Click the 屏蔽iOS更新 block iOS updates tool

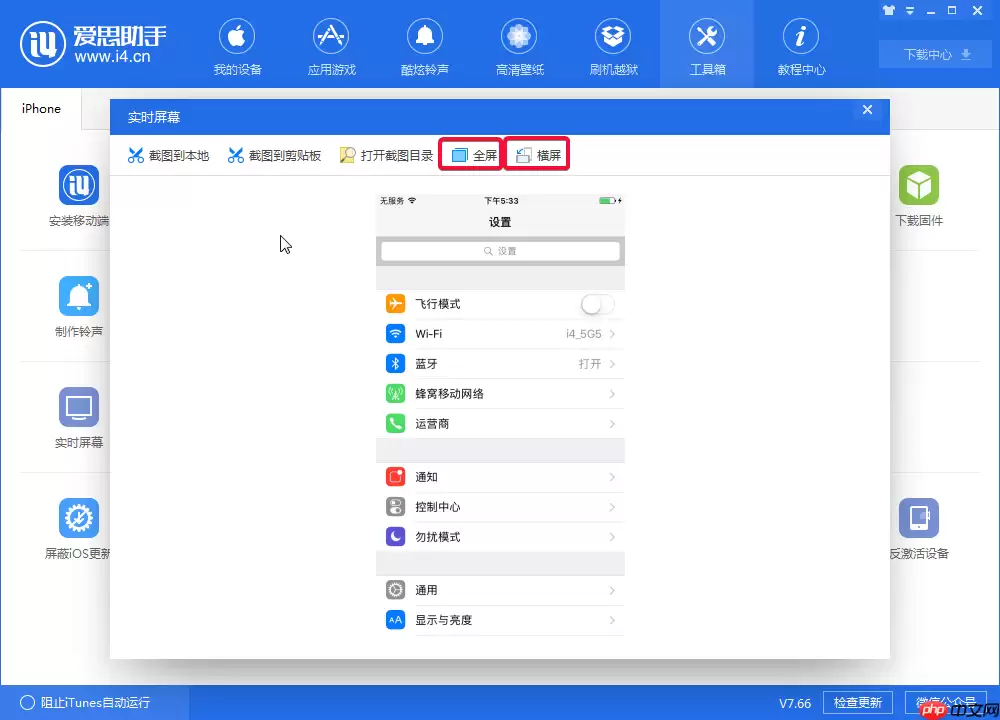tap(78, 518)
